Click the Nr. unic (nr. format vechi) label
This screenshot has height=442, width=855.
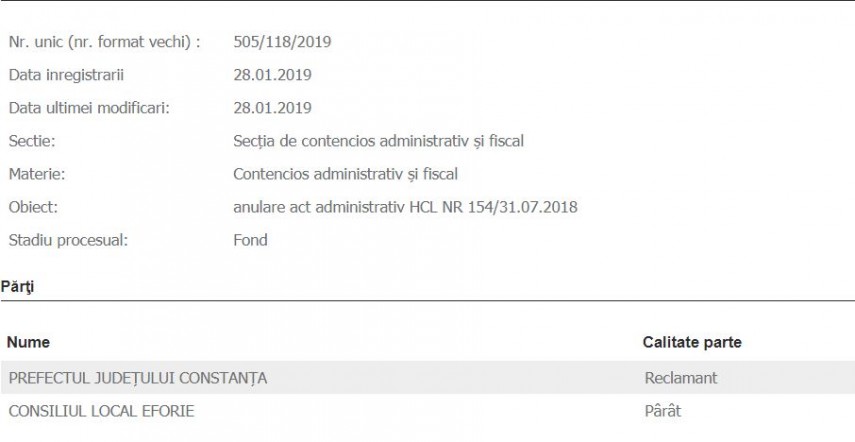105,42
